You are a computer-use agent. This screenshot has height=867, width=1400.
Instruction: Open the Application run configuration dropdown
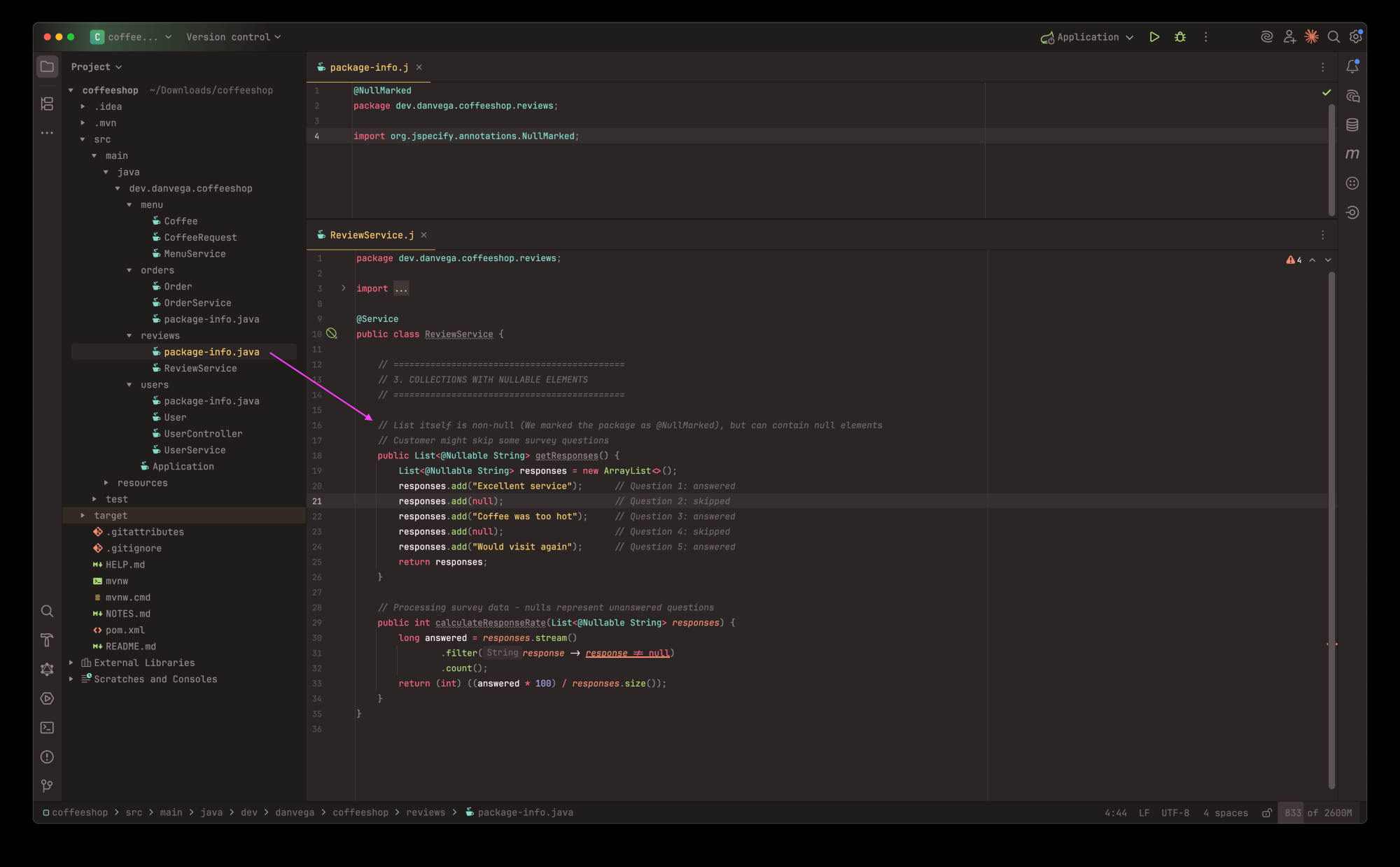1087,37
